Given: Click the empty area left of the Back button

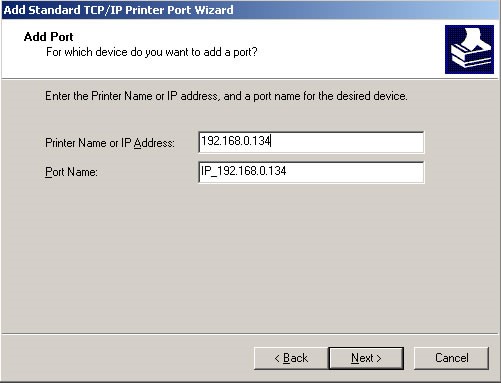Looking at the screenshot, I should coord(127,358).
